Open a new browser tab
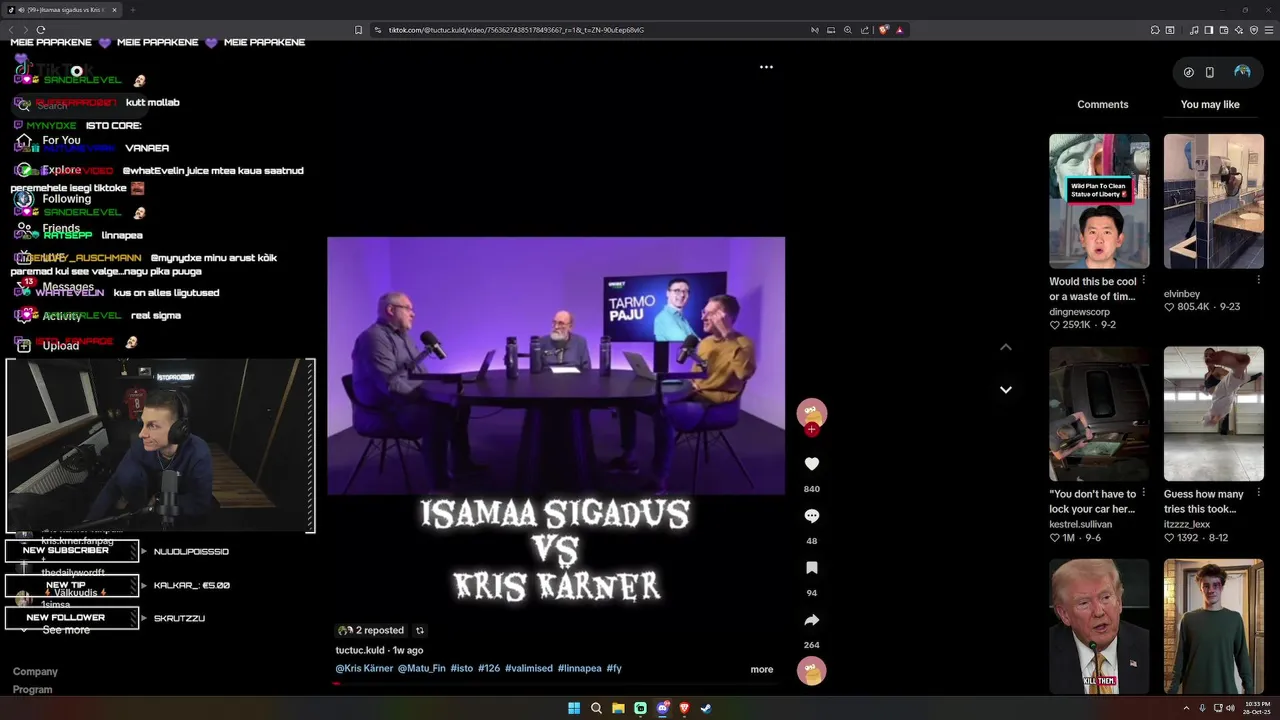The width and height of the screenshot is (1280, 720). pos(132,10)
